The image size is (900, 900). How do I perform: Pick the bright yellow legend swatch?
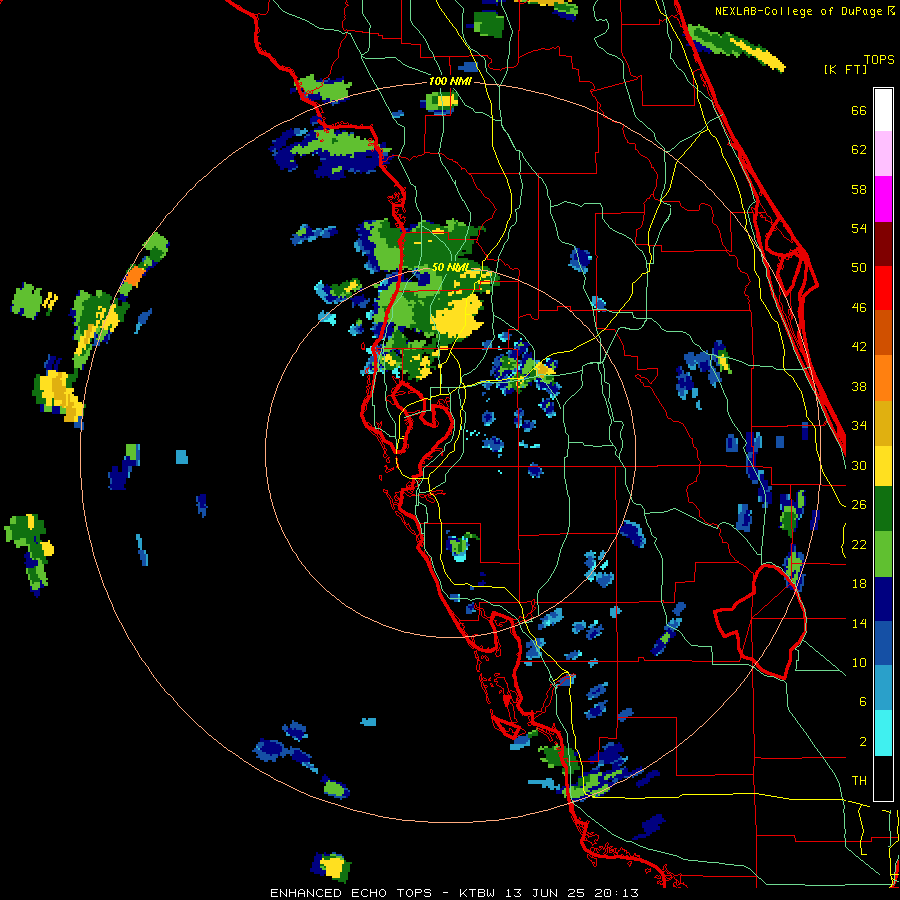click(883, 466)
